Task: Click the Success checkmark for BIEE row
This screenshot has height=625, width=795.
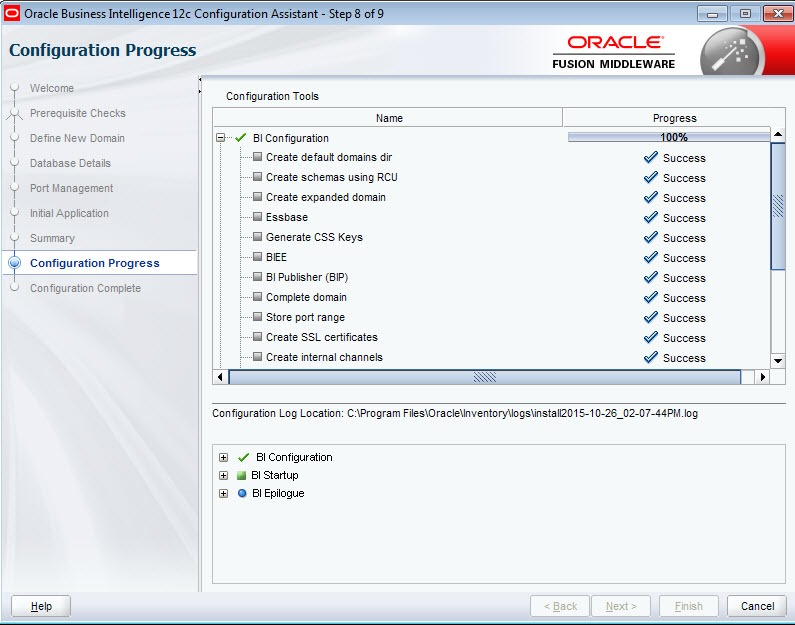Action: [x=651, y=258]
